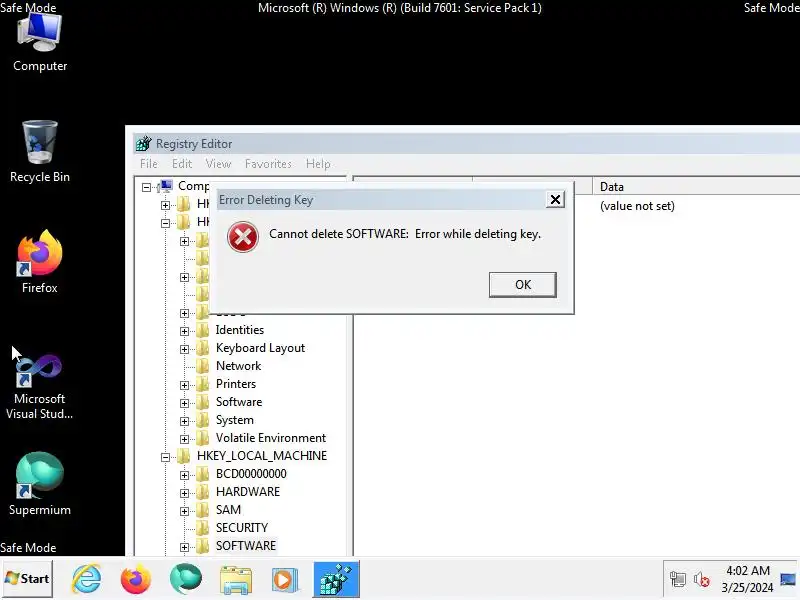Open Supermium from the taskbar

(185, 579)
